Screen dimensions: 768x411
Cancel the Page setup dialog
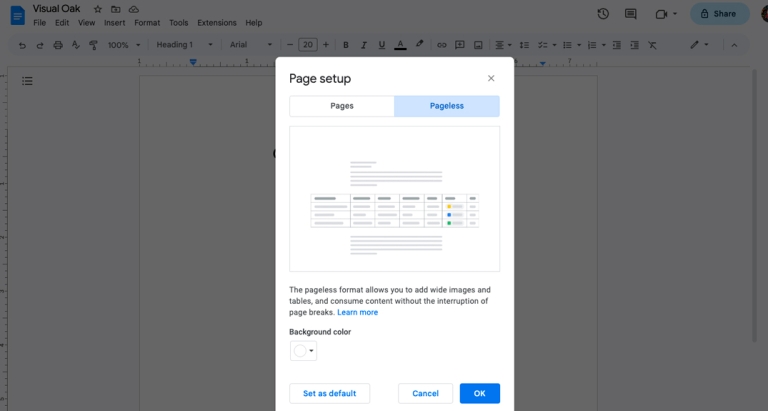pyautogui.click(x=425, y=393)
